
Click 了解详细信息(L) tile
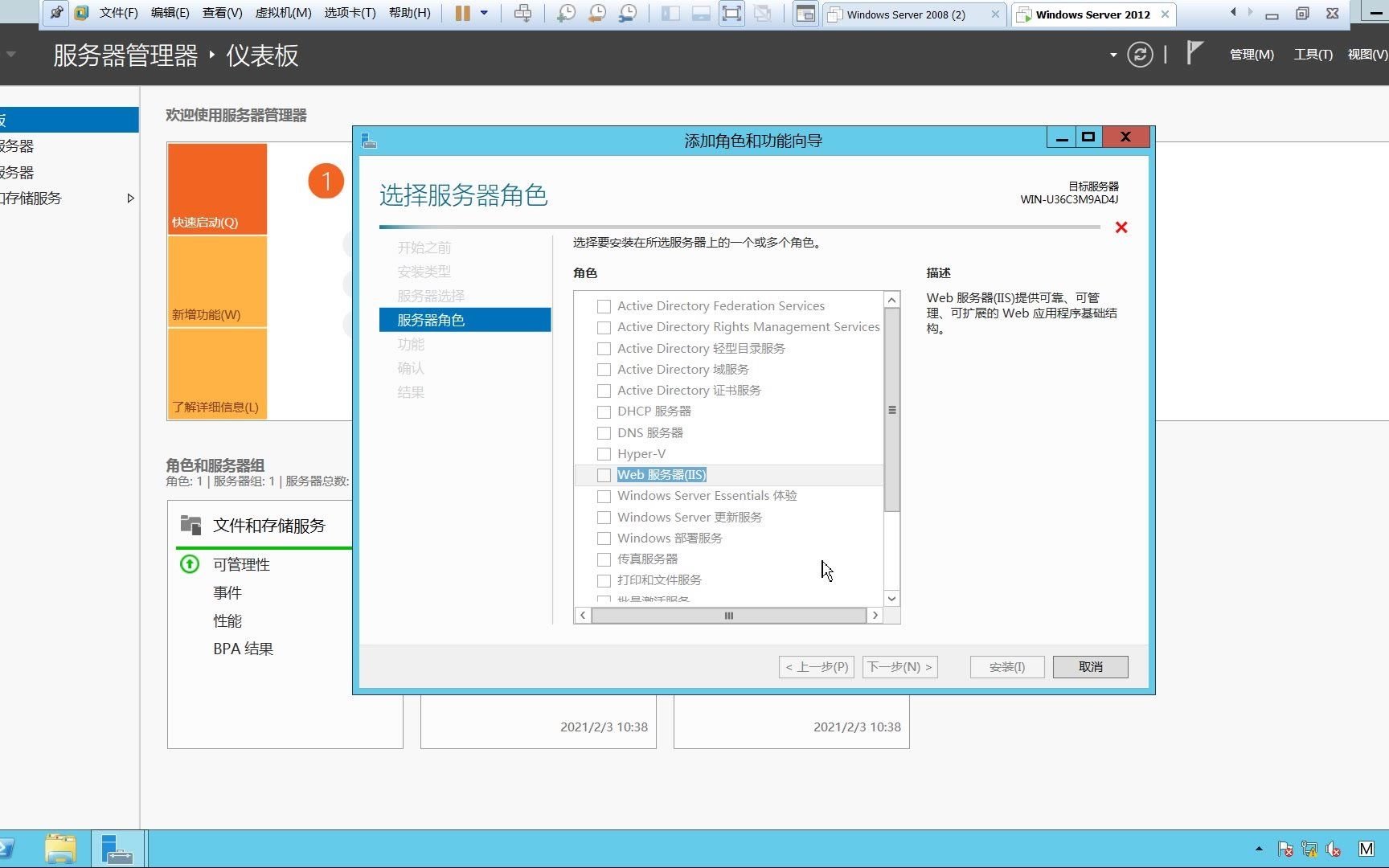click(x=217, y=374)
